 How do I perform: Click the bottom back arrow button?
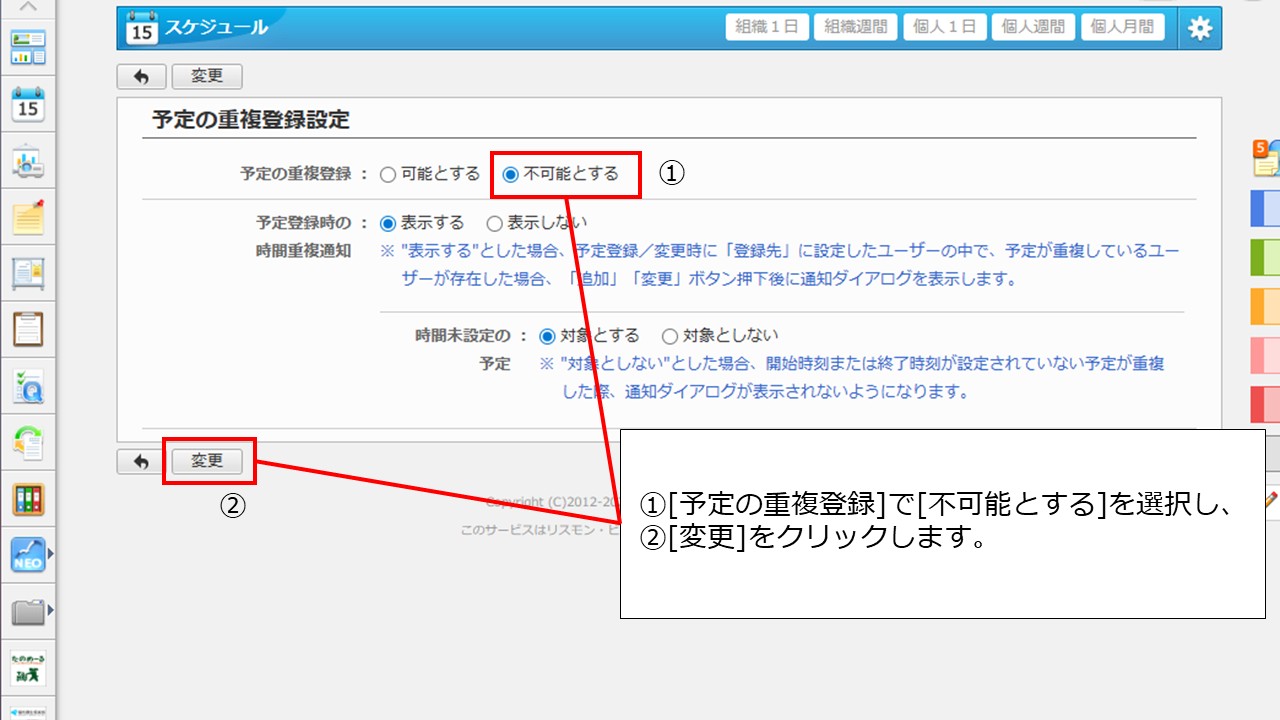pyautogui.click(x=141, y=461)
